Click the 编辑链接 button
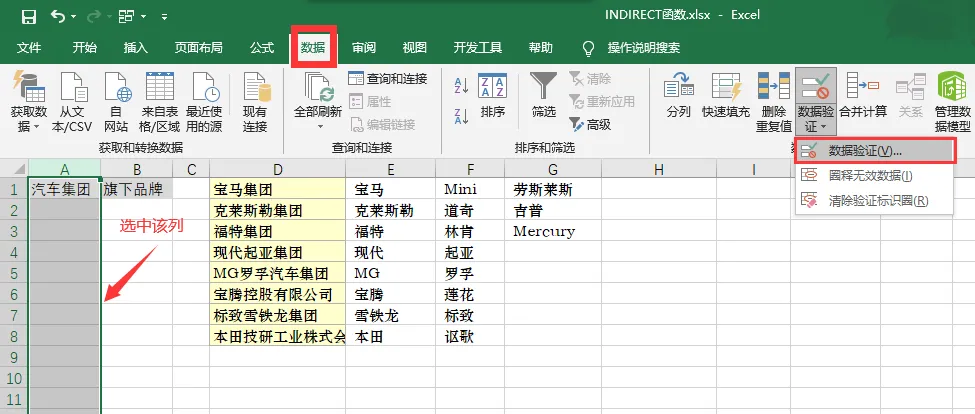This screenshot has height=414, width=975. pyautogui.click(x=382, y=124)
